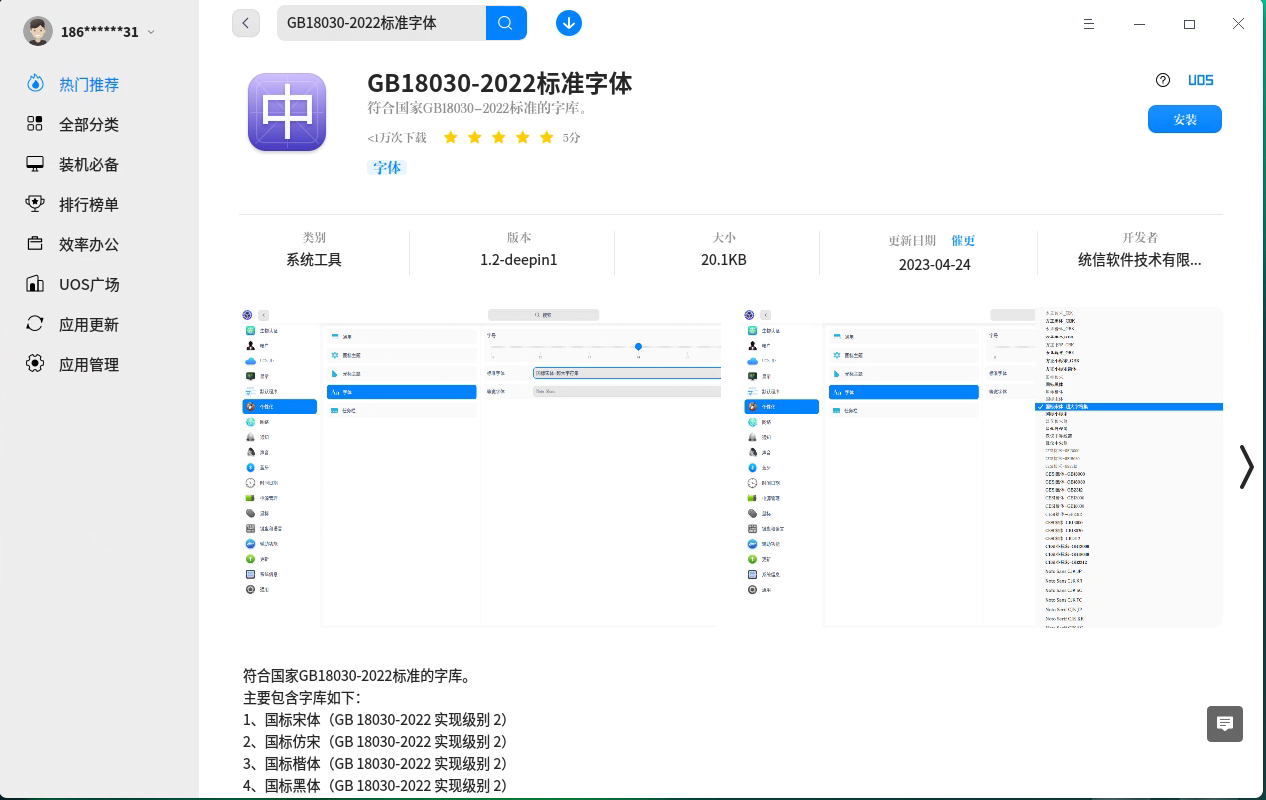Click the 应用更新 refresh icon

point(35,324)
